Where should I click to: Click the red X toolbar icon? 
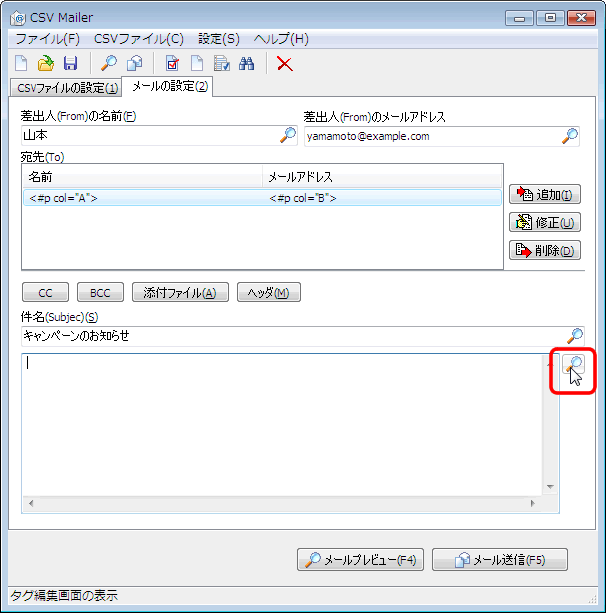pyautogui.click(x=285, y=63)
